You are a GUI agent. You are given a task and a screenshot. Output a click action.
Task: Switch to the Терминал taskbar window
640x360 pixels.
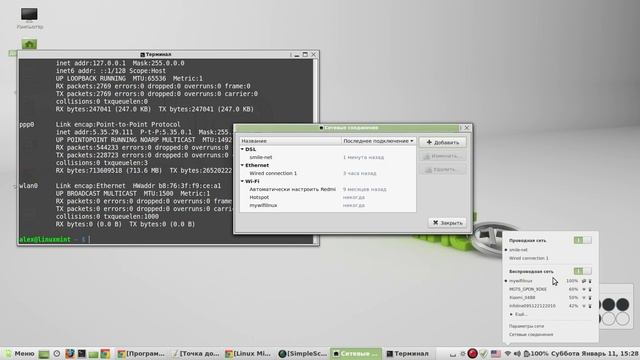(x=408, y=354)
